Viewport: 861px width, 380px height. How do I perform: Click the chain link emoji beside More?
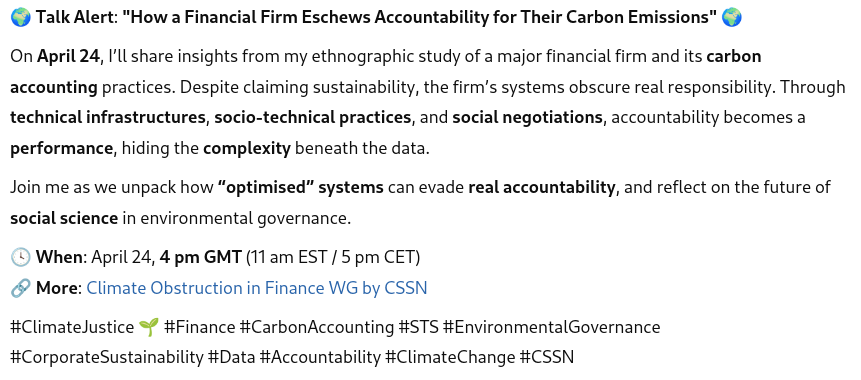20,288
